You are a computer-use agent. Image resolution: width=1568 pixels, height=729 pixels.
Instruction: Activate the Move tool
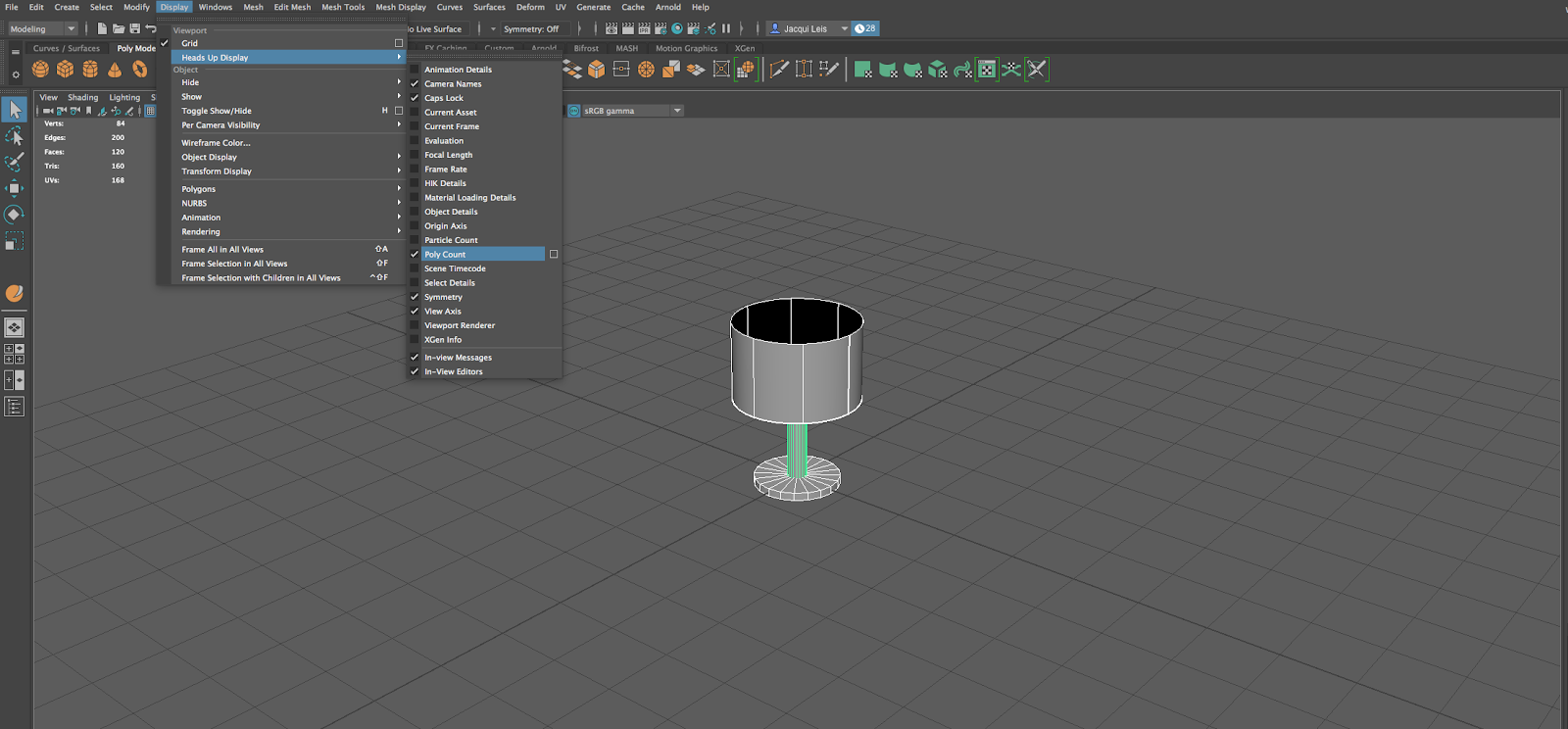click(x=15, y=188)
